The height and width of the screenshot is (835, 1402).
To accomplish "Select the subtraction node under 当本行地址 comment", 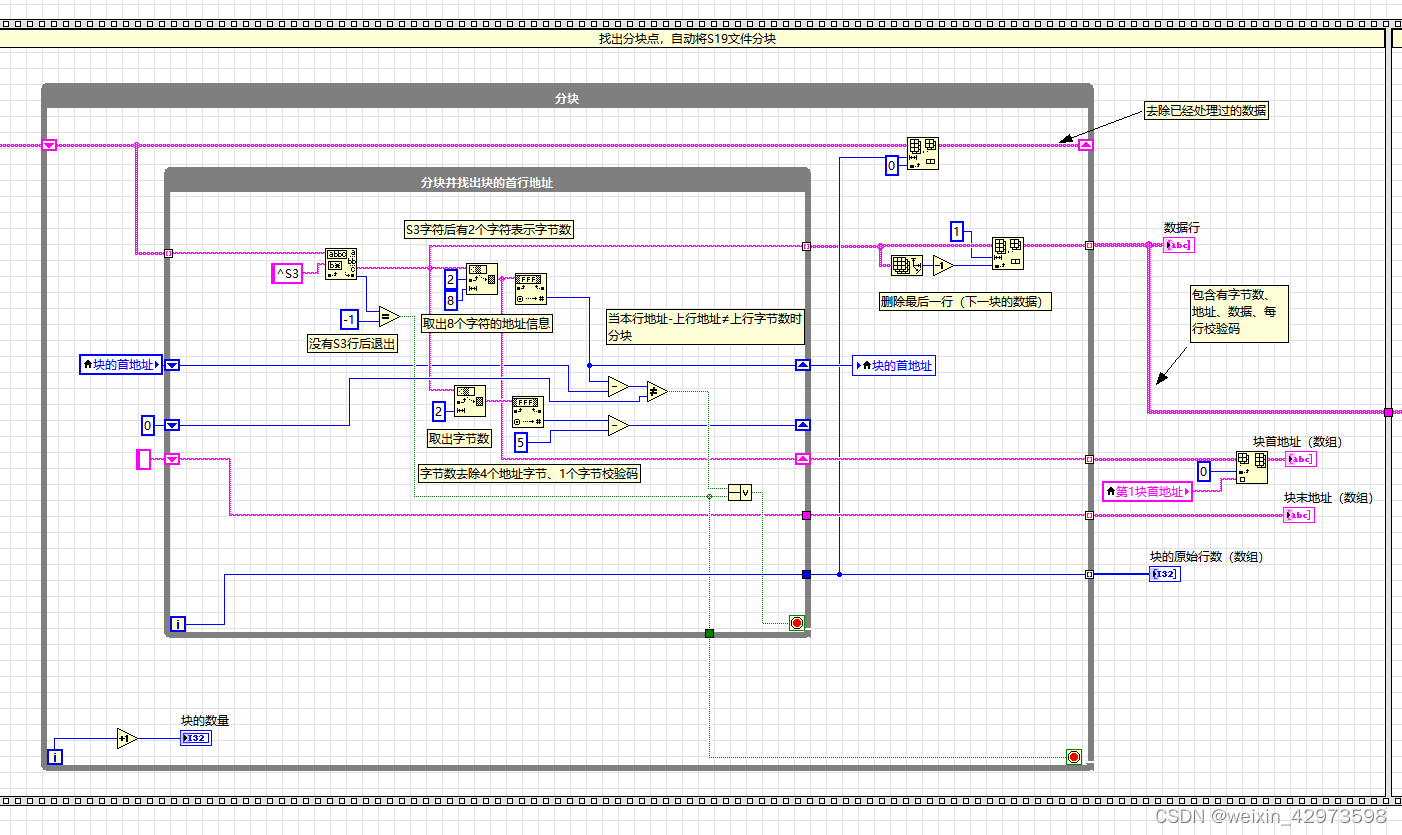I will (x=615, y=388).
